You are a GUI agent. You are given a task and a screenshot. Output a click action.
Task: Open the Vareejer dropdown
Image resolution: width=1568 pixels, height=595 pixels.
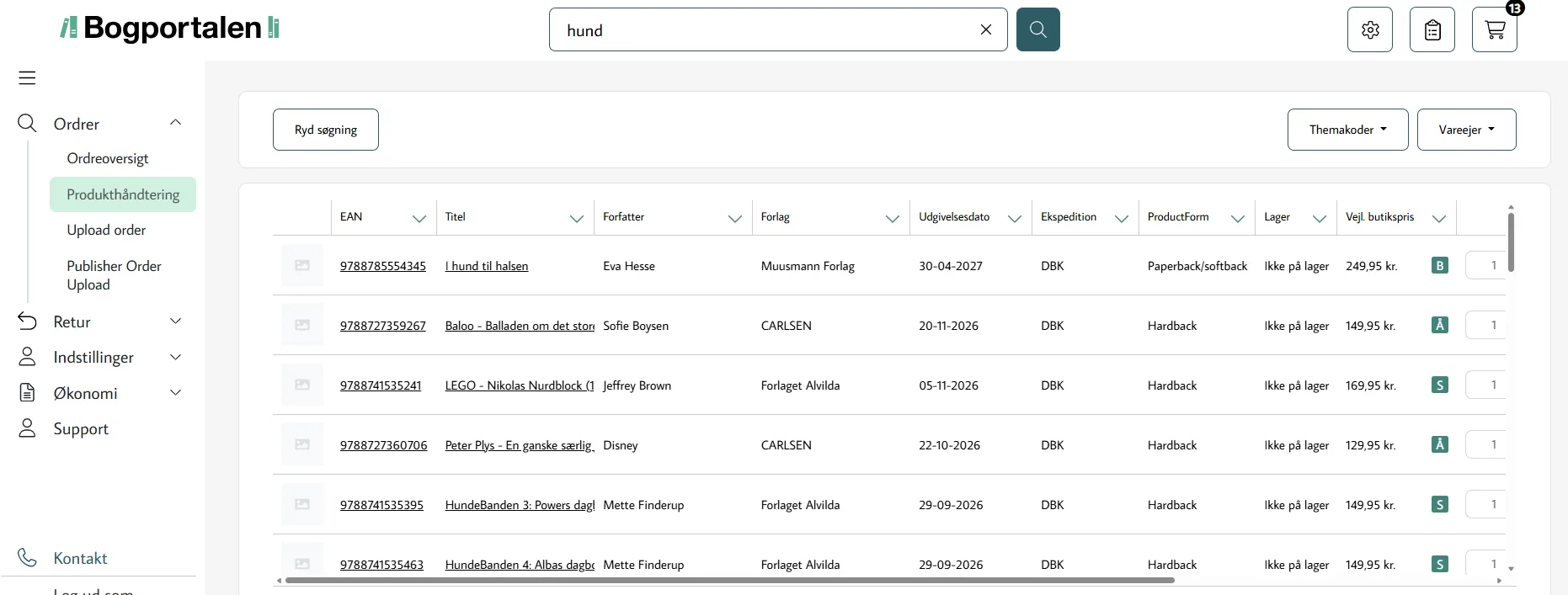(x=1466, y=130)
